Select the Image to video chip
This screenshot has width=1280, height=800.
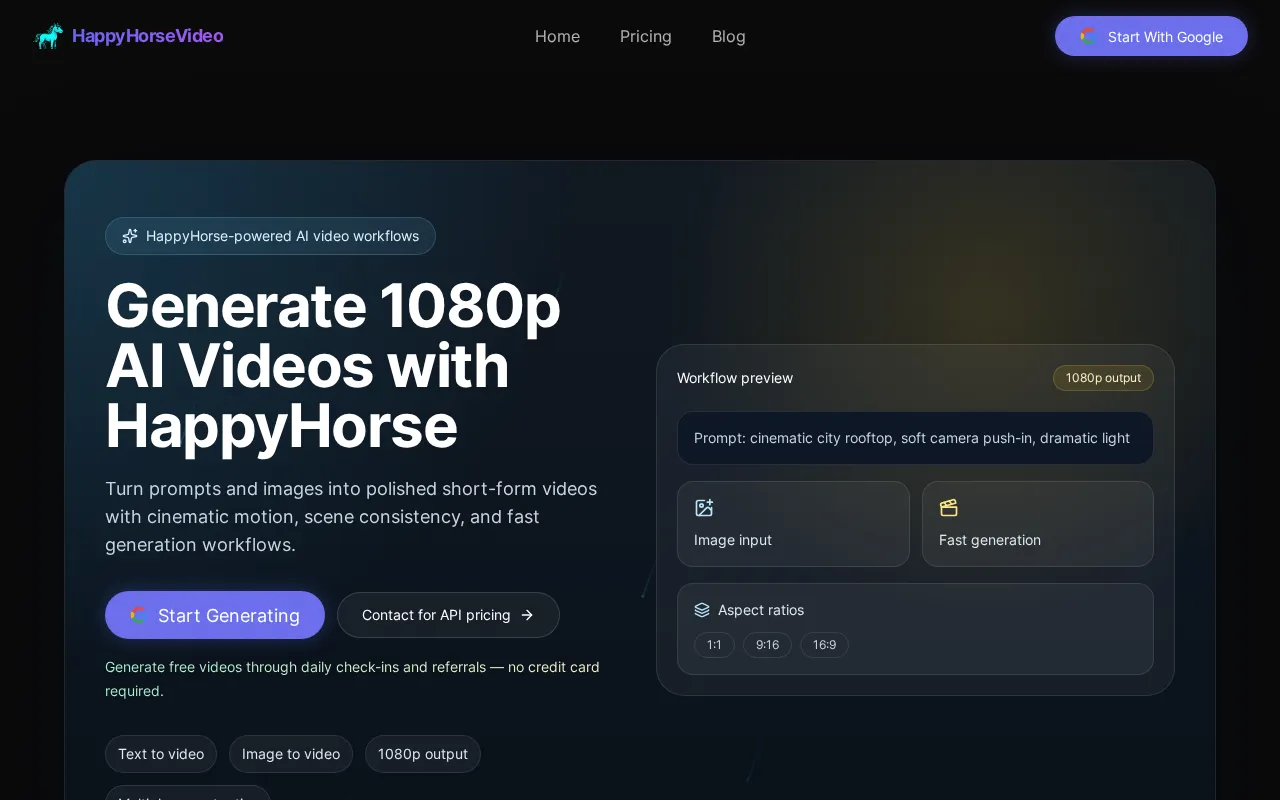291,754
